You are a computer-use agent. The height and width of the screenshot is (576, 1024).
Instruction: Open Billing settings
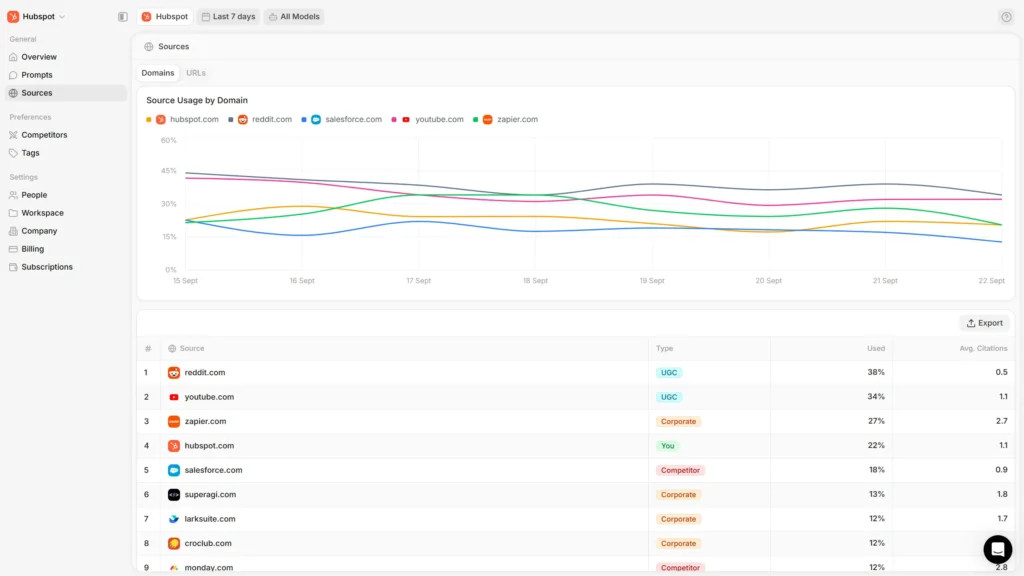coord(65,249)
